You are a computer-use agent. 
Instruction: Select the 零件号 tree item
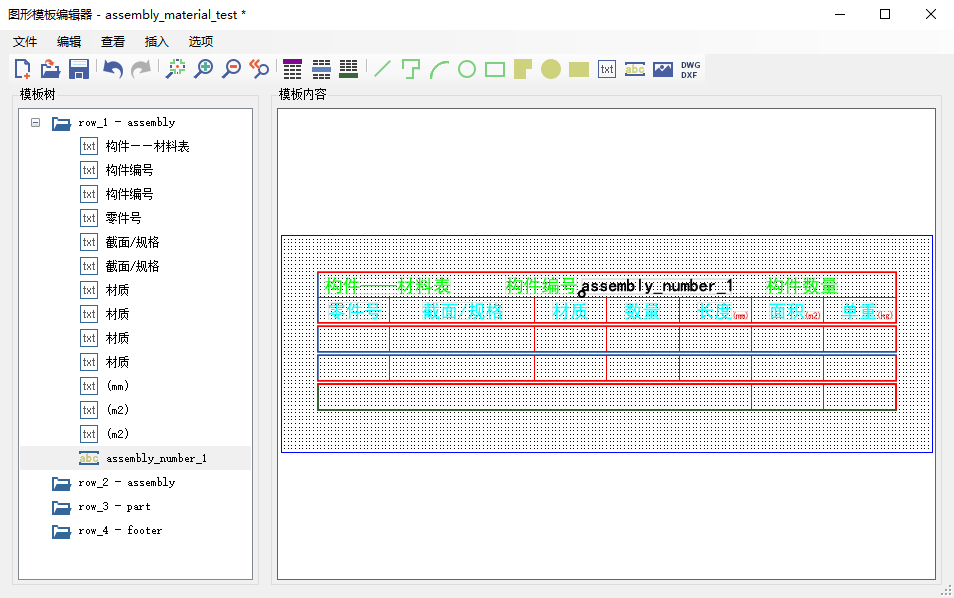tap(124, 218)
